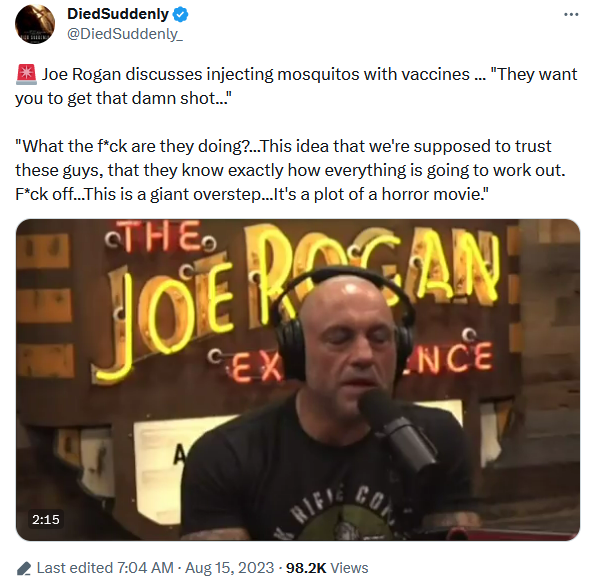Click the blue verified badge
The width and height of the screenshot is (596, 588).
(181, 14)
